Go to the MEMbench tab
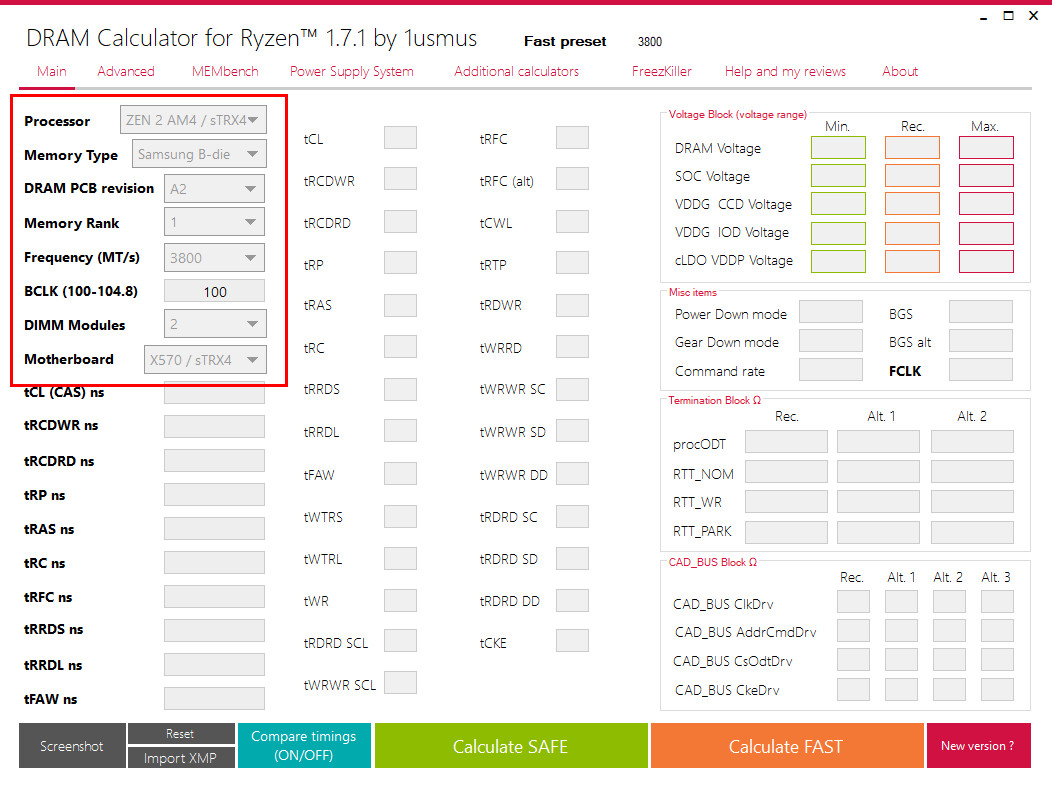 point(225,71)
